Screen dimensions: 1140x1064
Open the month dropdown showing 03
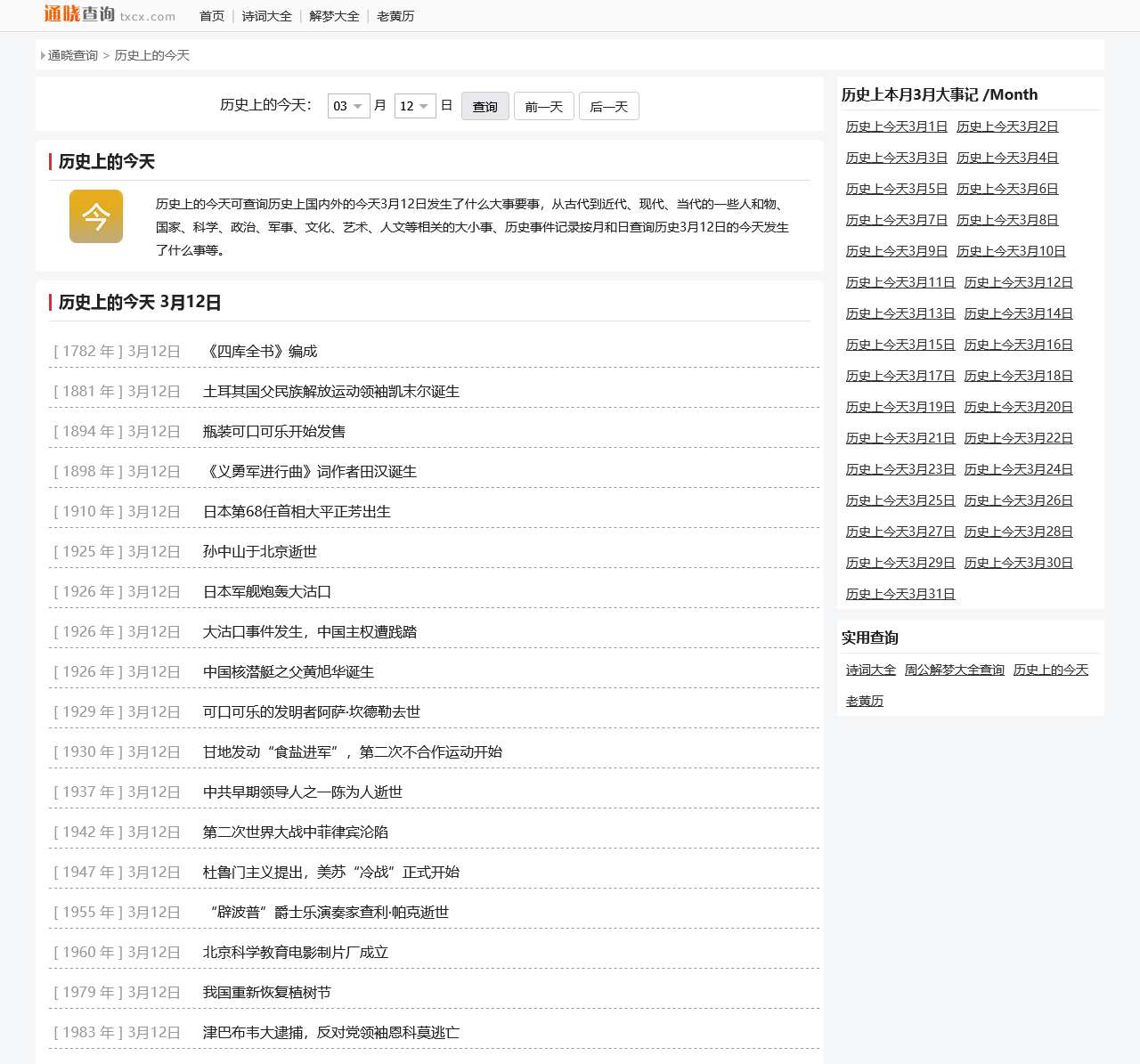(347, 106)
